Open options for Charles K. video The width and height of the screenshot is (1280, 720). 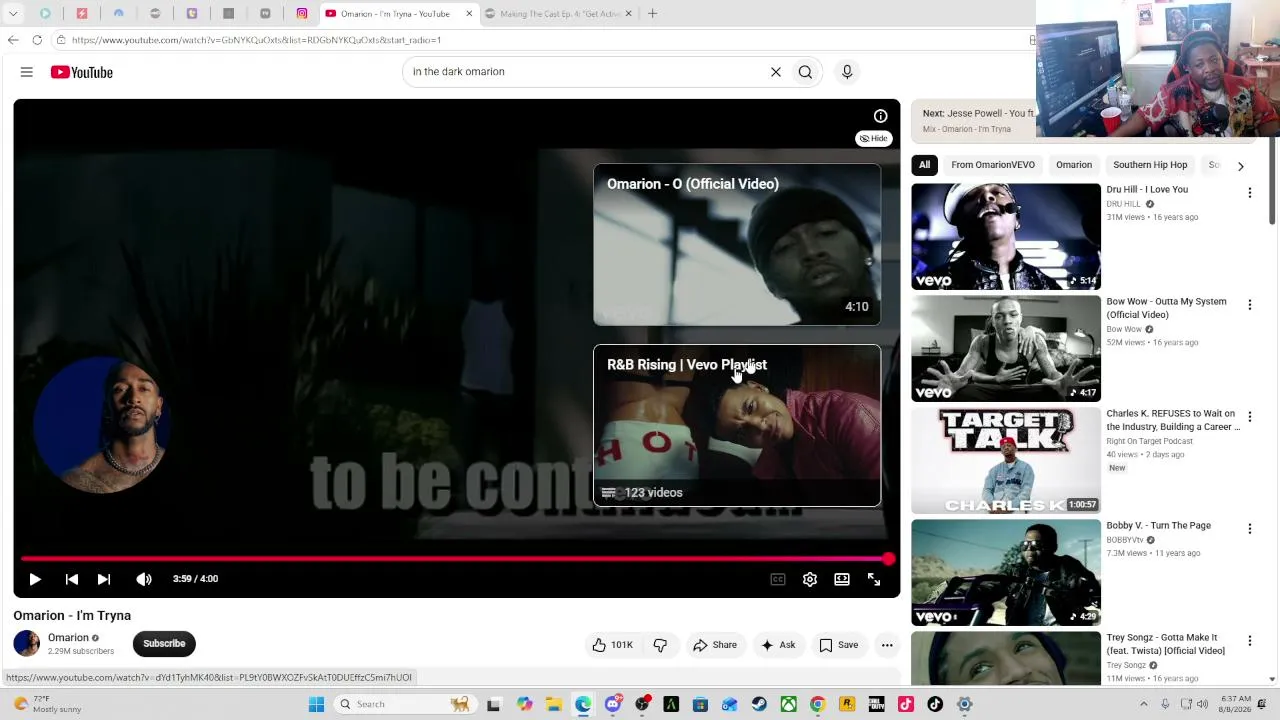tap(1249, 417)
